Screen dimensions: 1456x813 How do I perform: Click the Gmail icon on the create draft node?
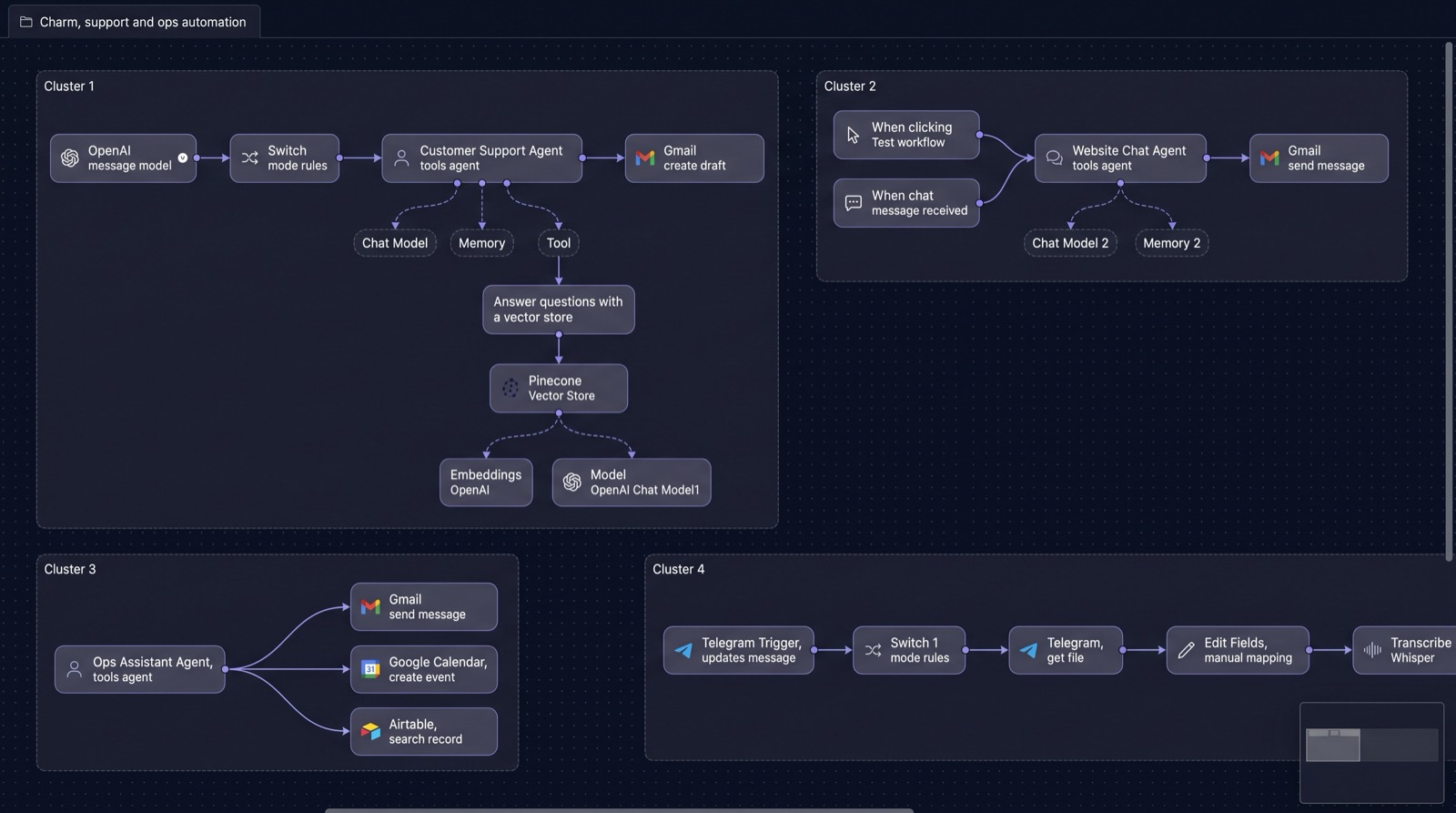(645, 158)
